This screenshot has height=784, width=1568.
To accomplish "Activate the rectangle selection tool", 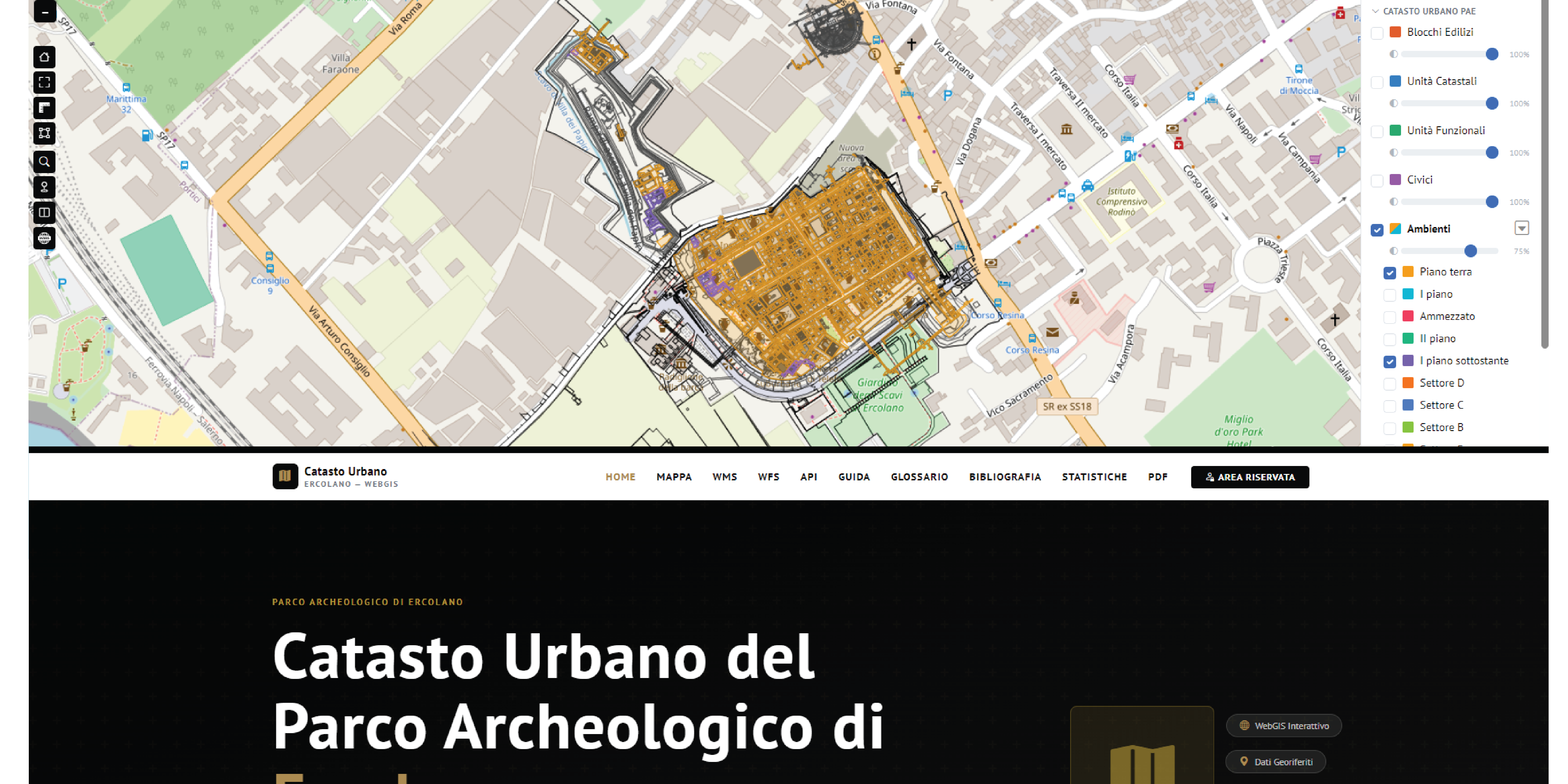I will [x=44, y=133].
